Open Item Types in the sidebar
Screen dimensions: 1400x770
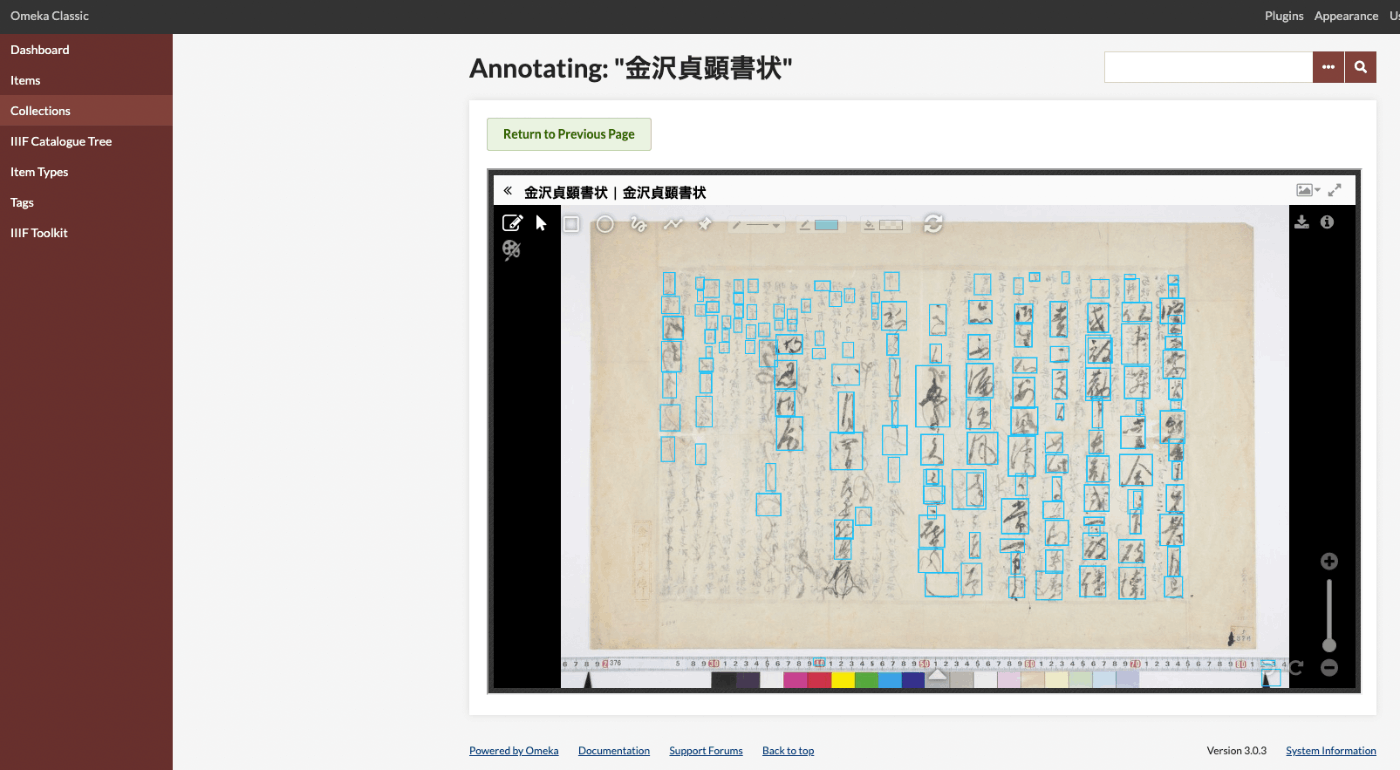(x=86, y=172)
